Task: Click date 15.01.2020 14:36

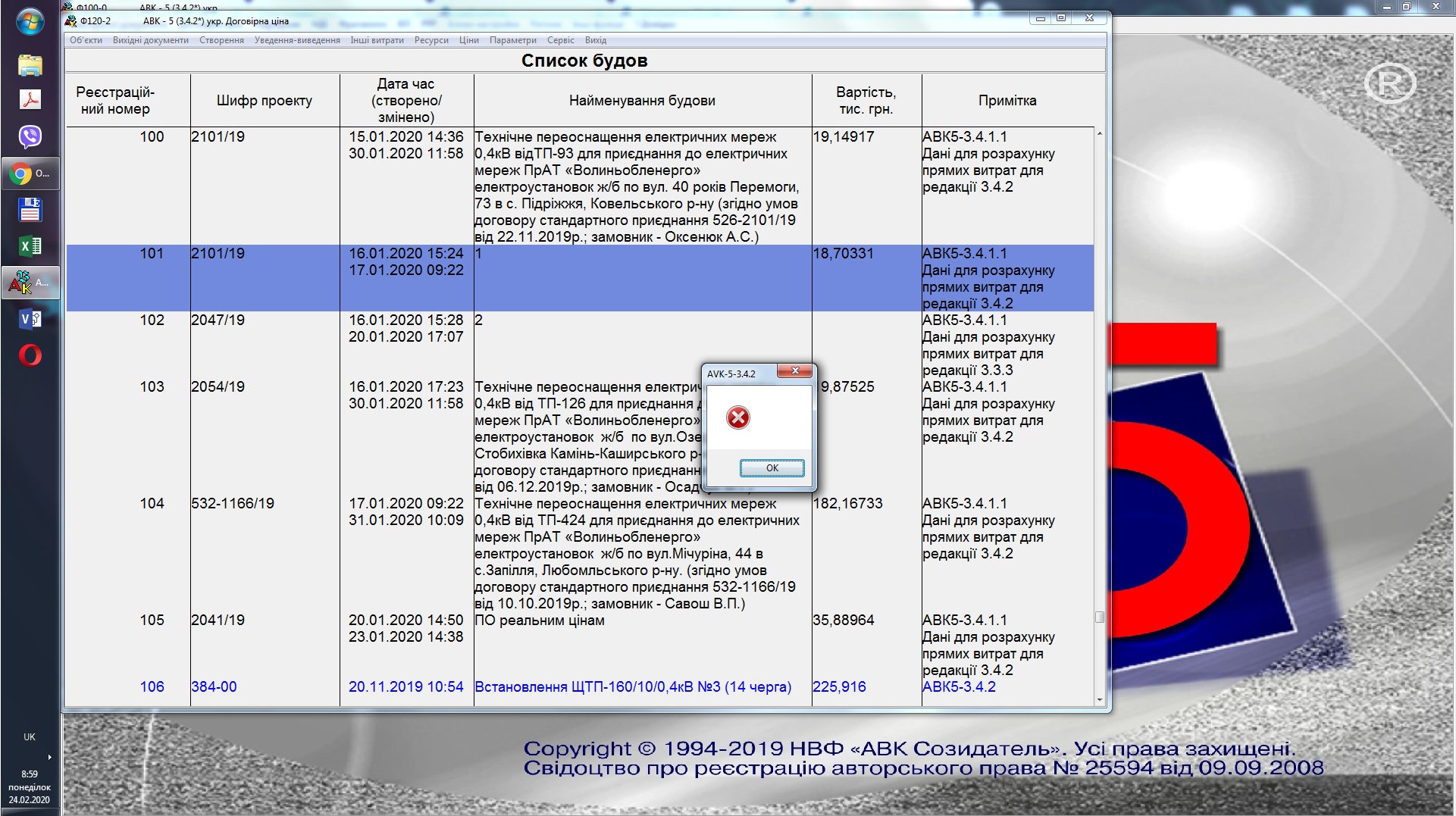Action: click(x=406, y=136)
